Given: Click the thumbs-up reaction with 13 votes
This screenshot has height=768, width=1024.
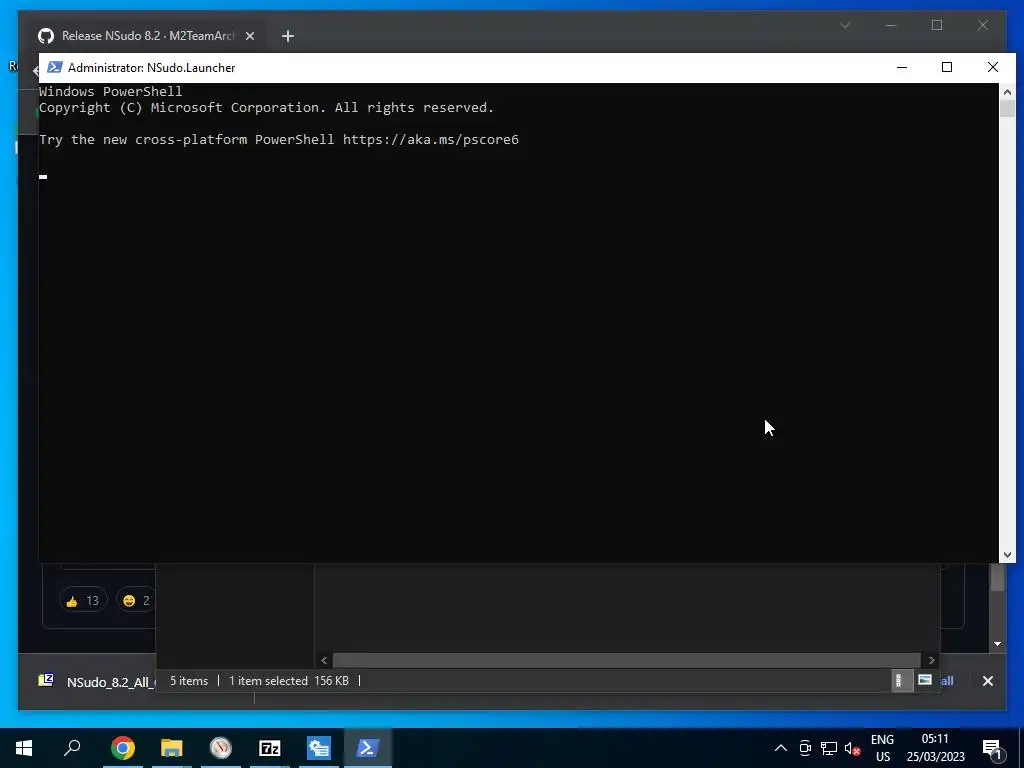Looking at the screenshot, I should [x=82, y=600].
